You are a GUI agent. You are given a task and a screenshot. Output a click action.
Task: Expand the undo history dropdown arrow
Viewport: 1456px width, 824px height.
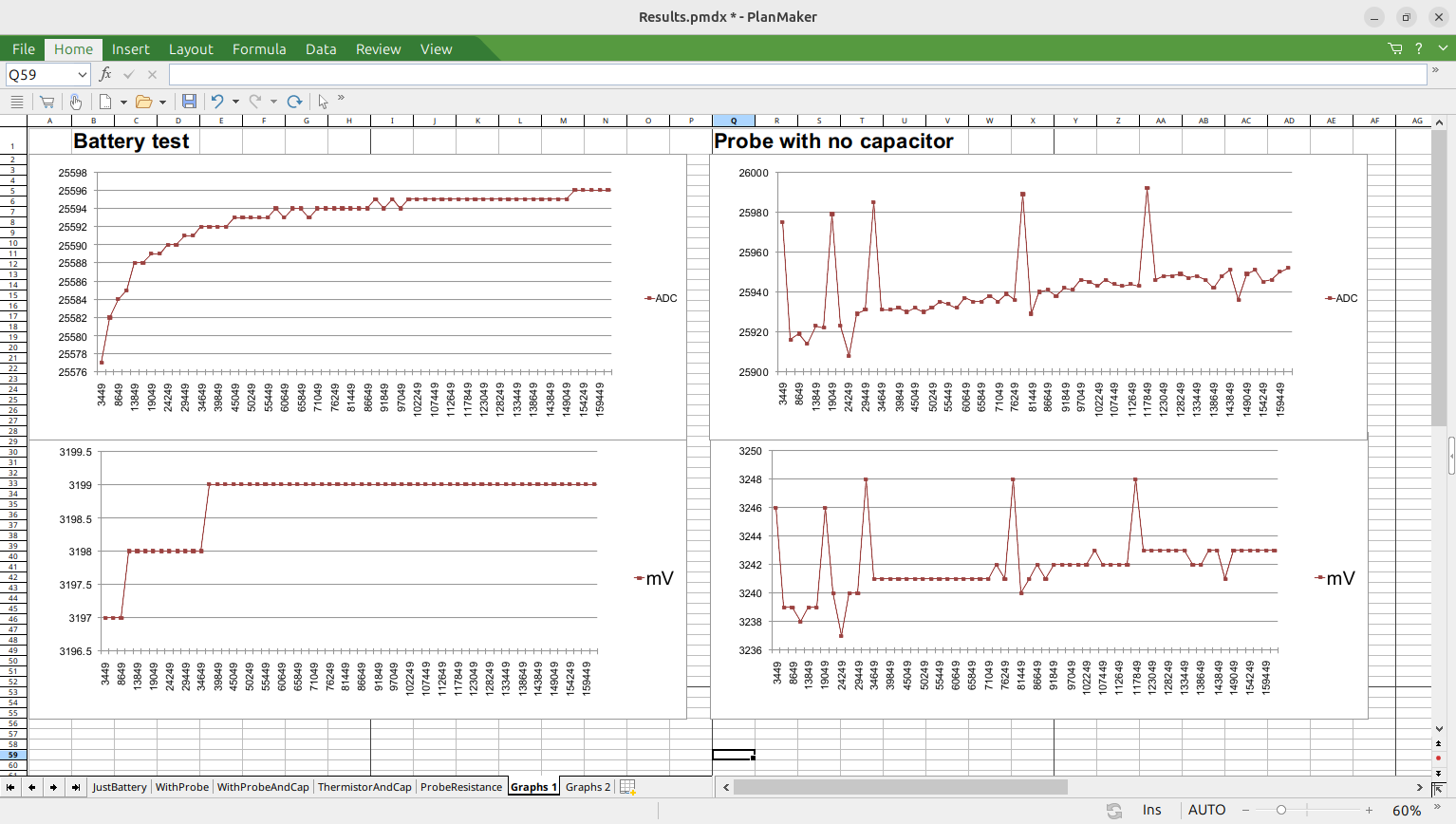235,102
